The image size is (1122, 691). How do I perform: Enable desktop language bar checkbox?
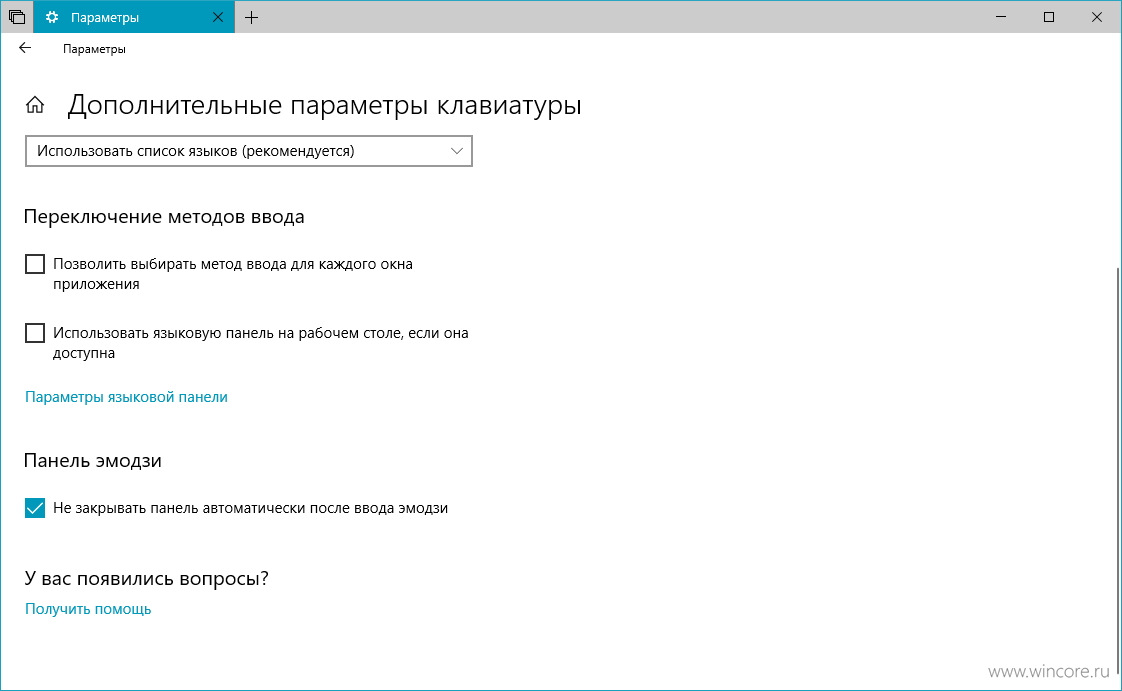coord(35,333)
